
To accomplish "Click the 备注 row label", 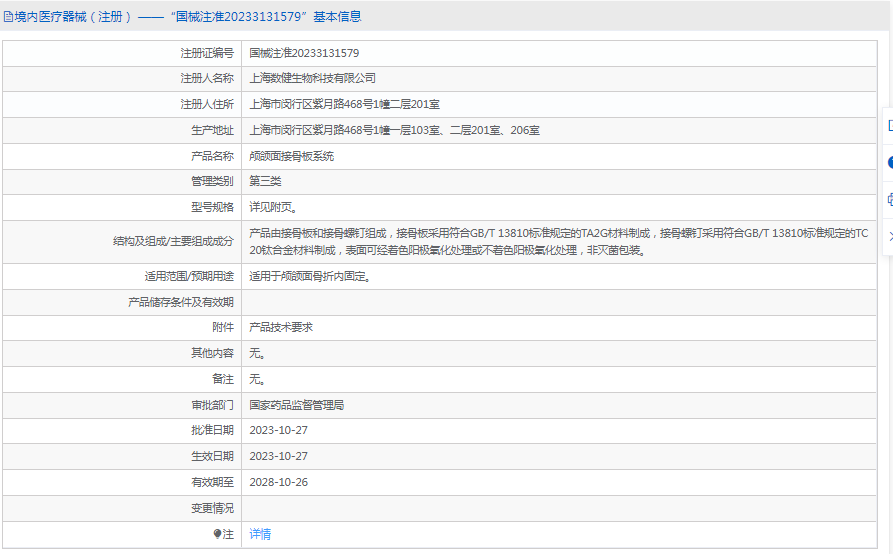I will [x=223, y=379].
